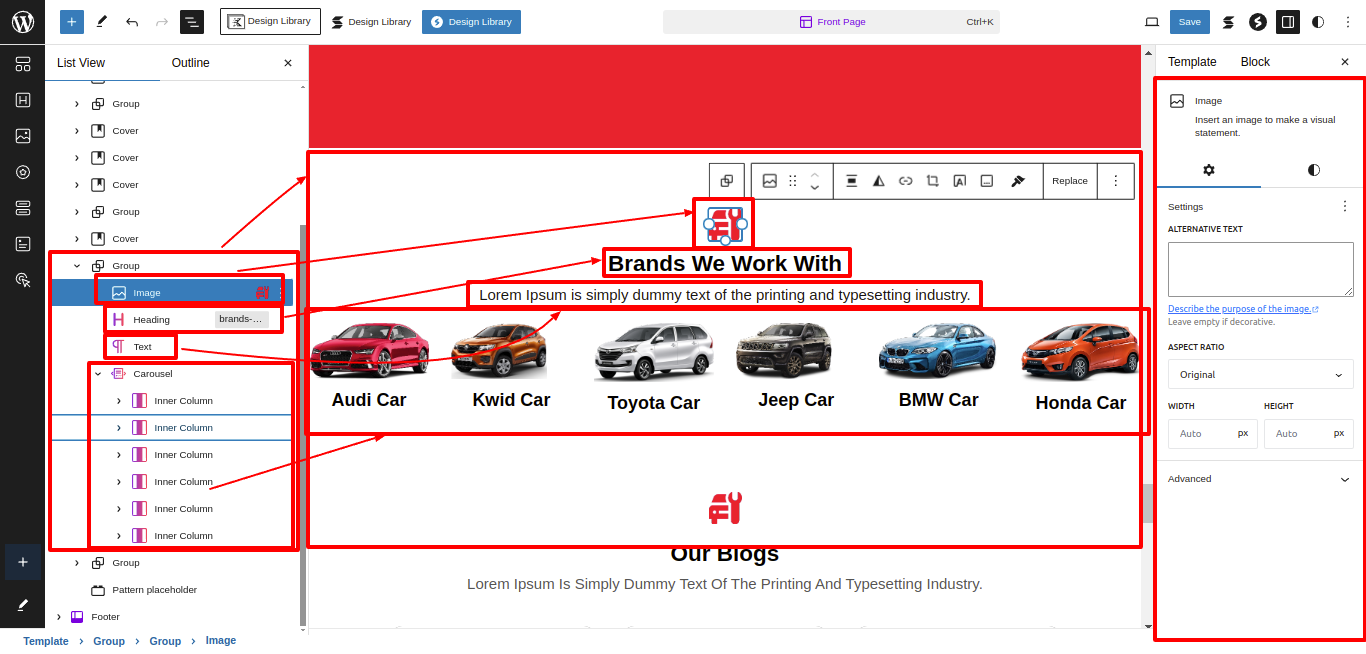This screenshot has width=1366, height=654.
Task: Click Replace in the image toolbar
Action: click(1070, 181)
